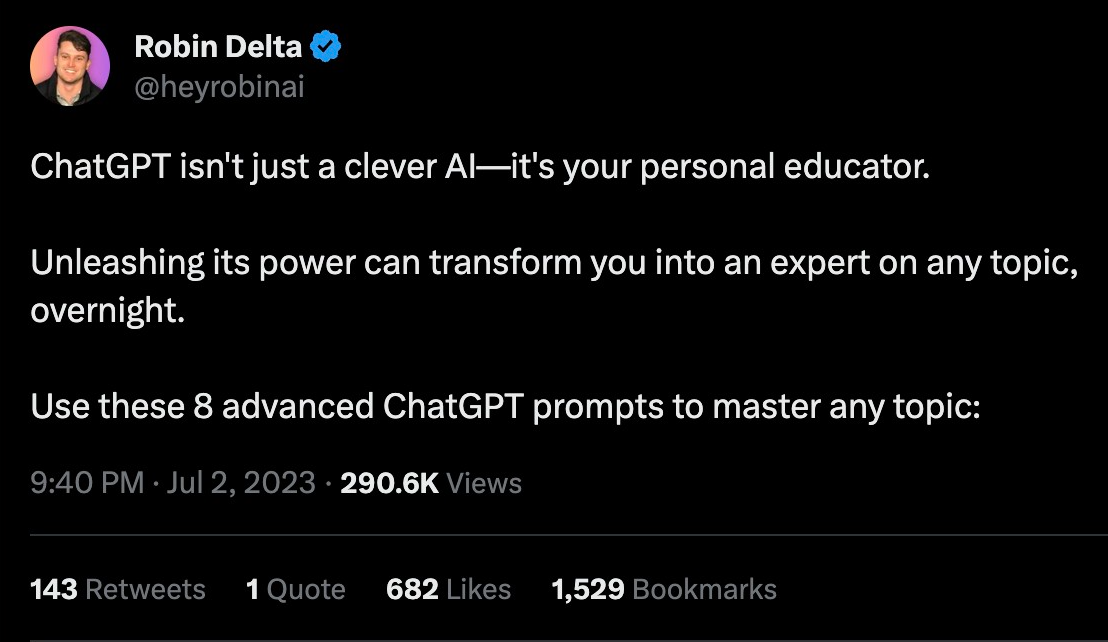Click the Likes label text
The height and width of the screenshot is (642, 1108).
tap(480, 589)
